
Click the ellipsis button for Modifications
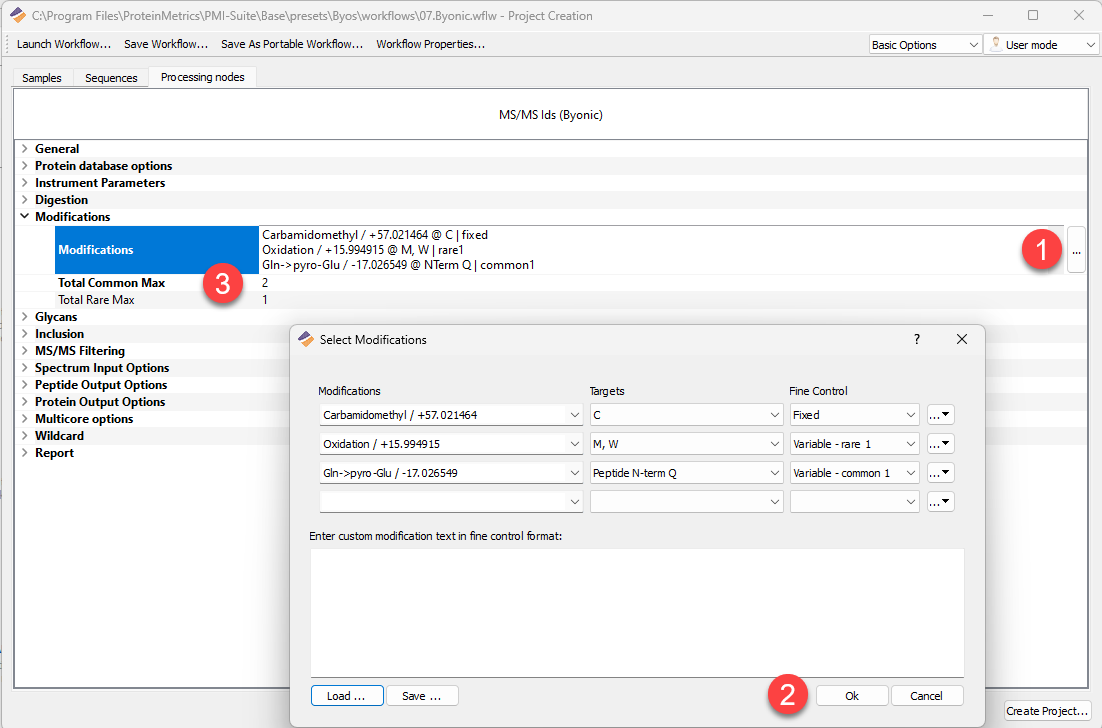(x=1076, y=250)
